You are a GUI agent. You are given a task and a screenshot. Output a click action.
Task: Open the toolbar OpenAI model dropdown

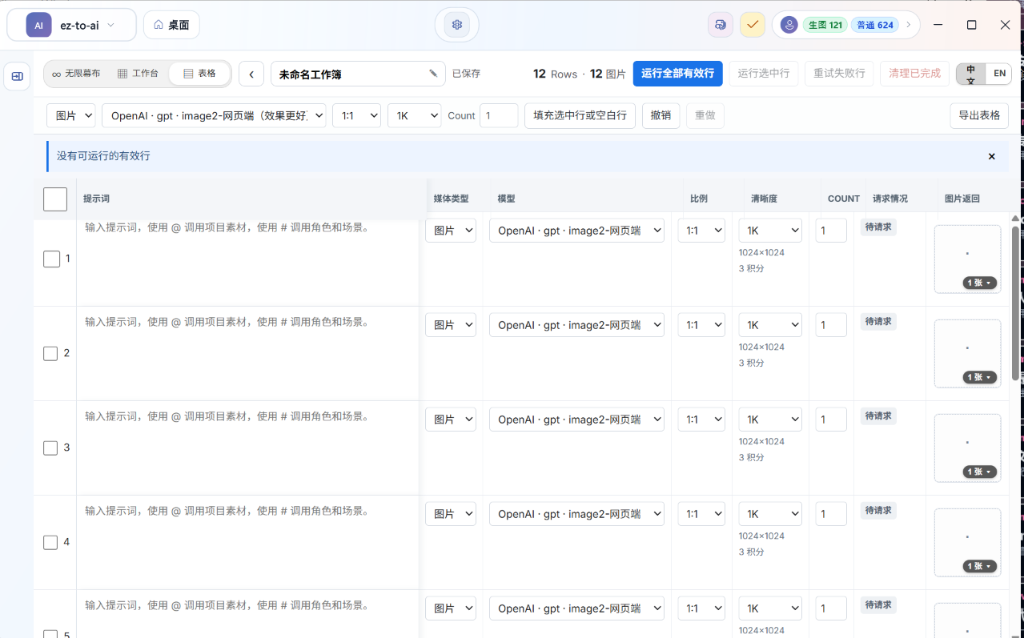point(214,116)
